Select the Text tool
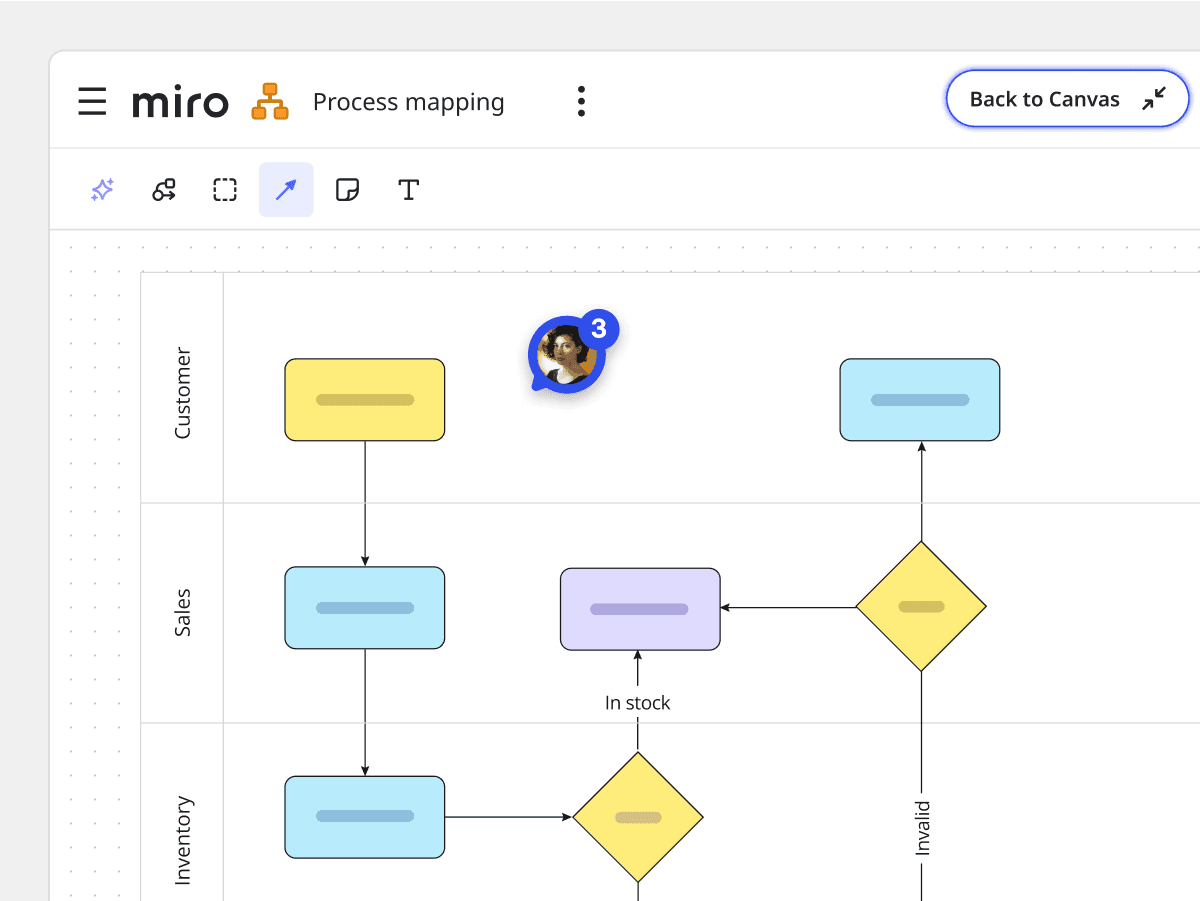 click(408, 190)
